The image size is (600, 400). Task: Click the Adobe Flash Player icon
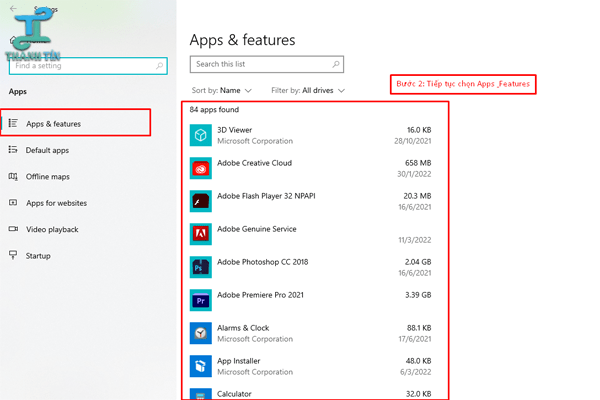201,201
